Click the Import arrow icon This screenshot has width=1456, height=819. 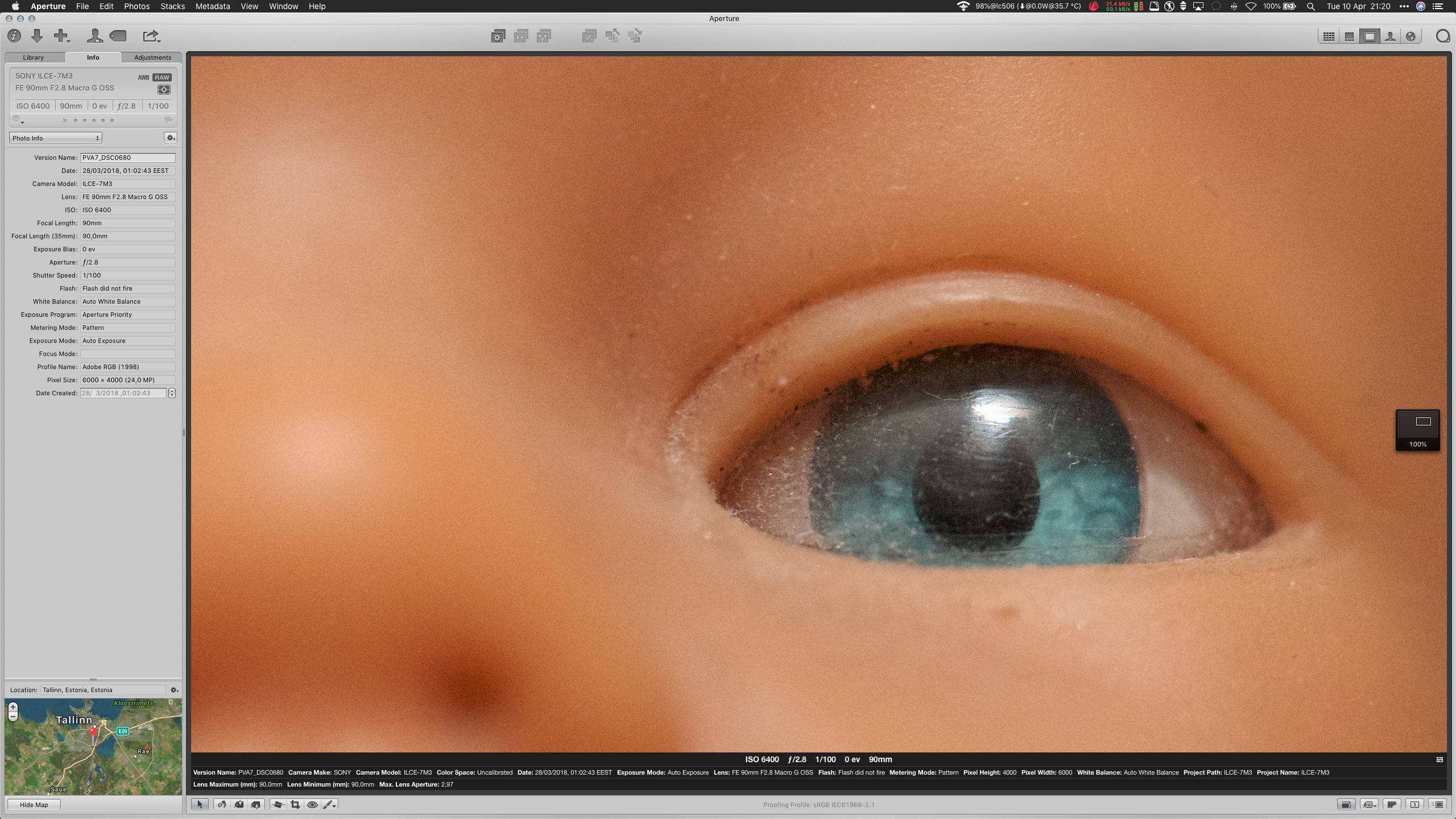[x=37, y=36]
